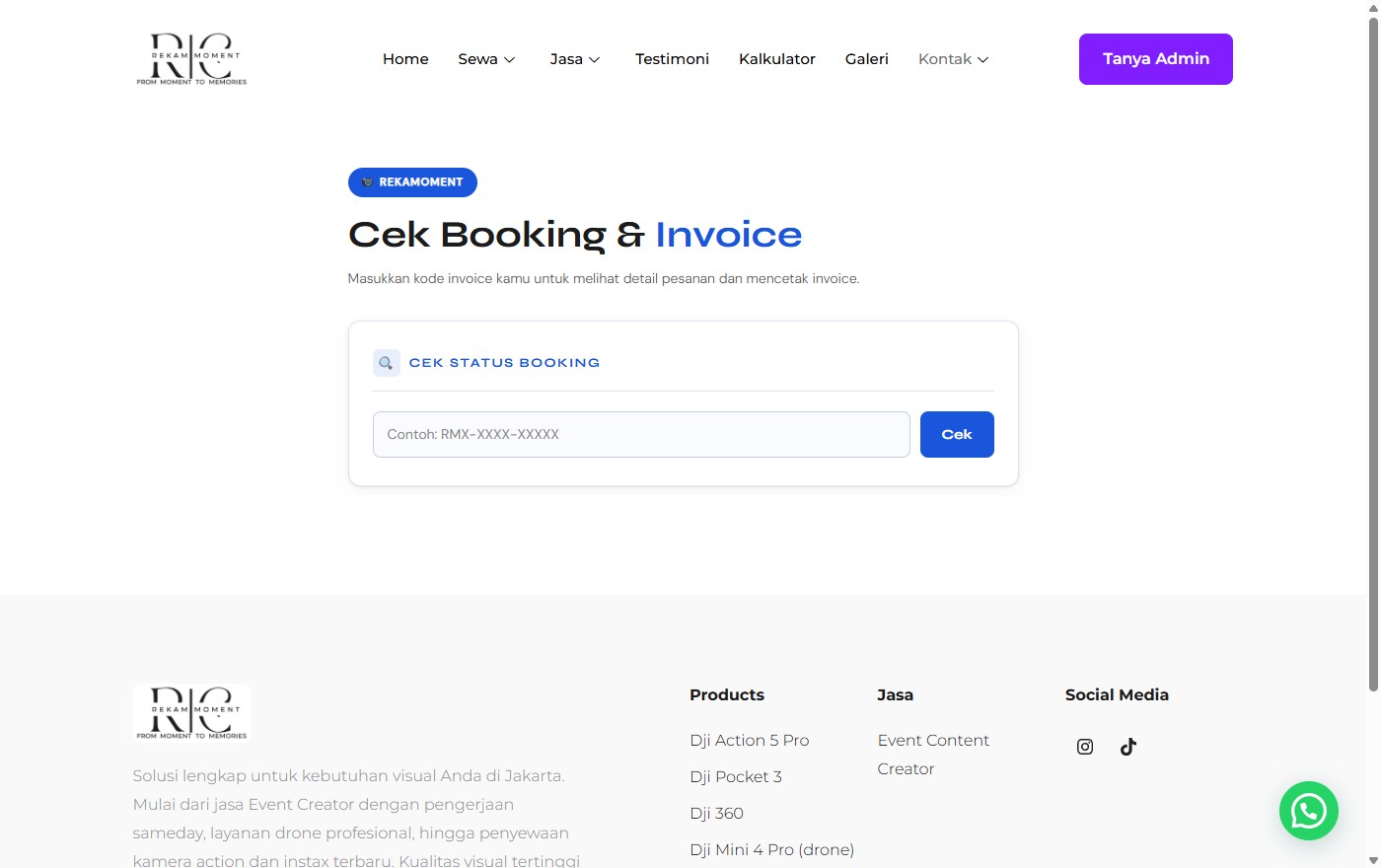
Task: Open the Instagram social icon
Action: pos(1085,747)
